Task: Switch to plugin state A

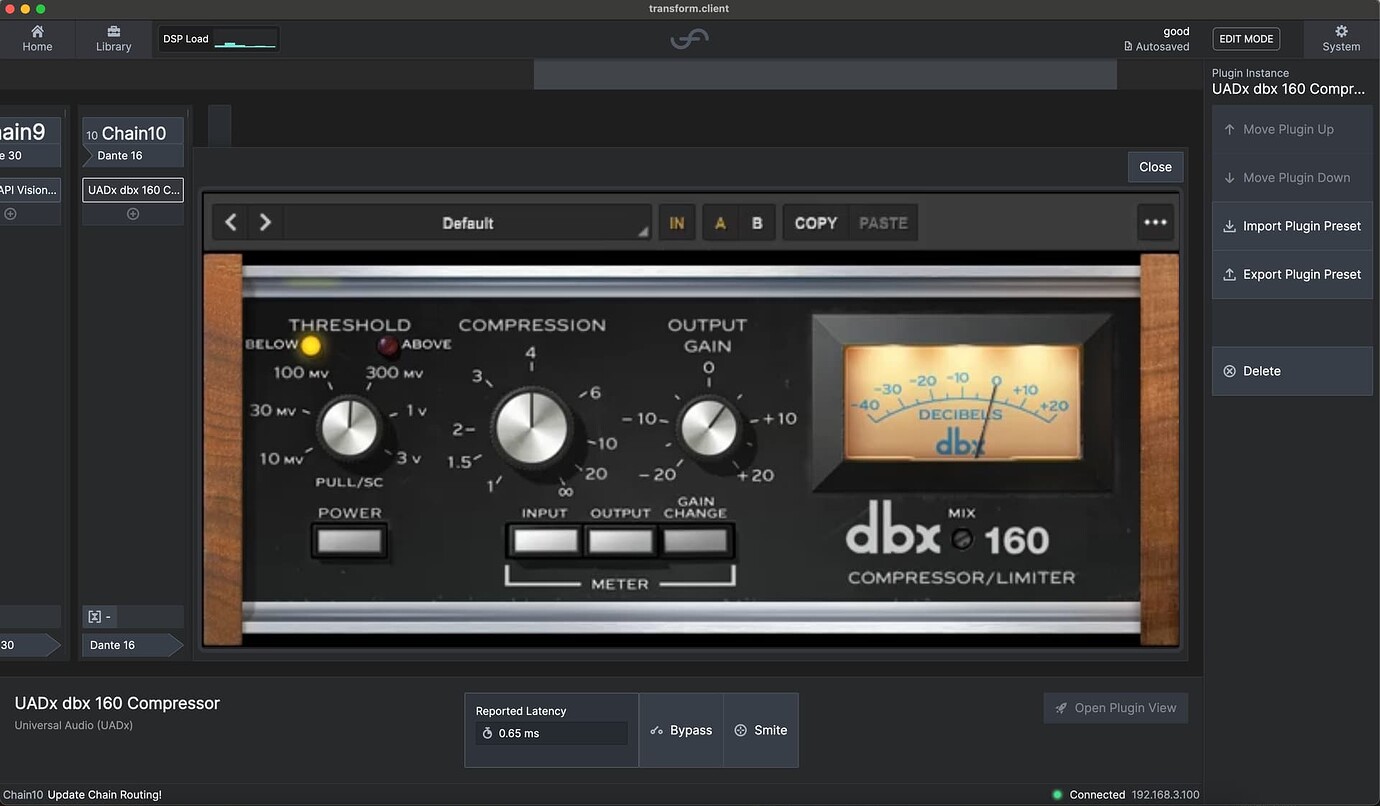Action: [x=720, y=223]
